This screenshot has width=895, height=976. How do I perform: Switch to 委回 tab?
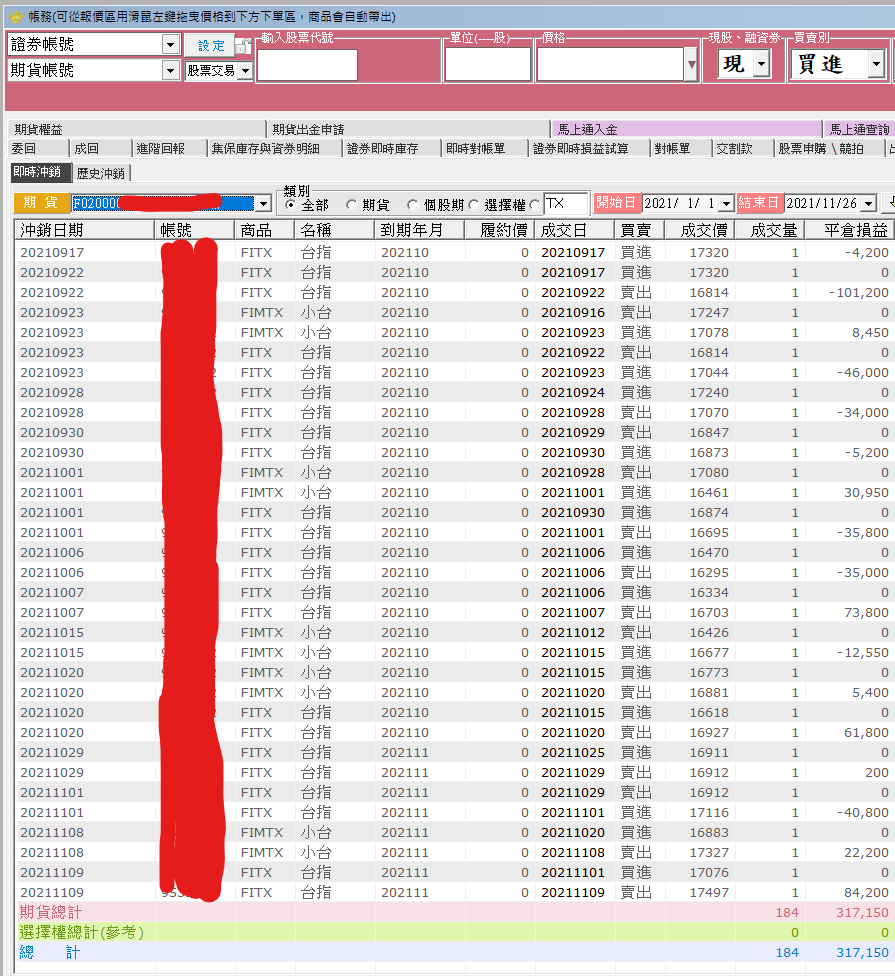tap(37, 148)
